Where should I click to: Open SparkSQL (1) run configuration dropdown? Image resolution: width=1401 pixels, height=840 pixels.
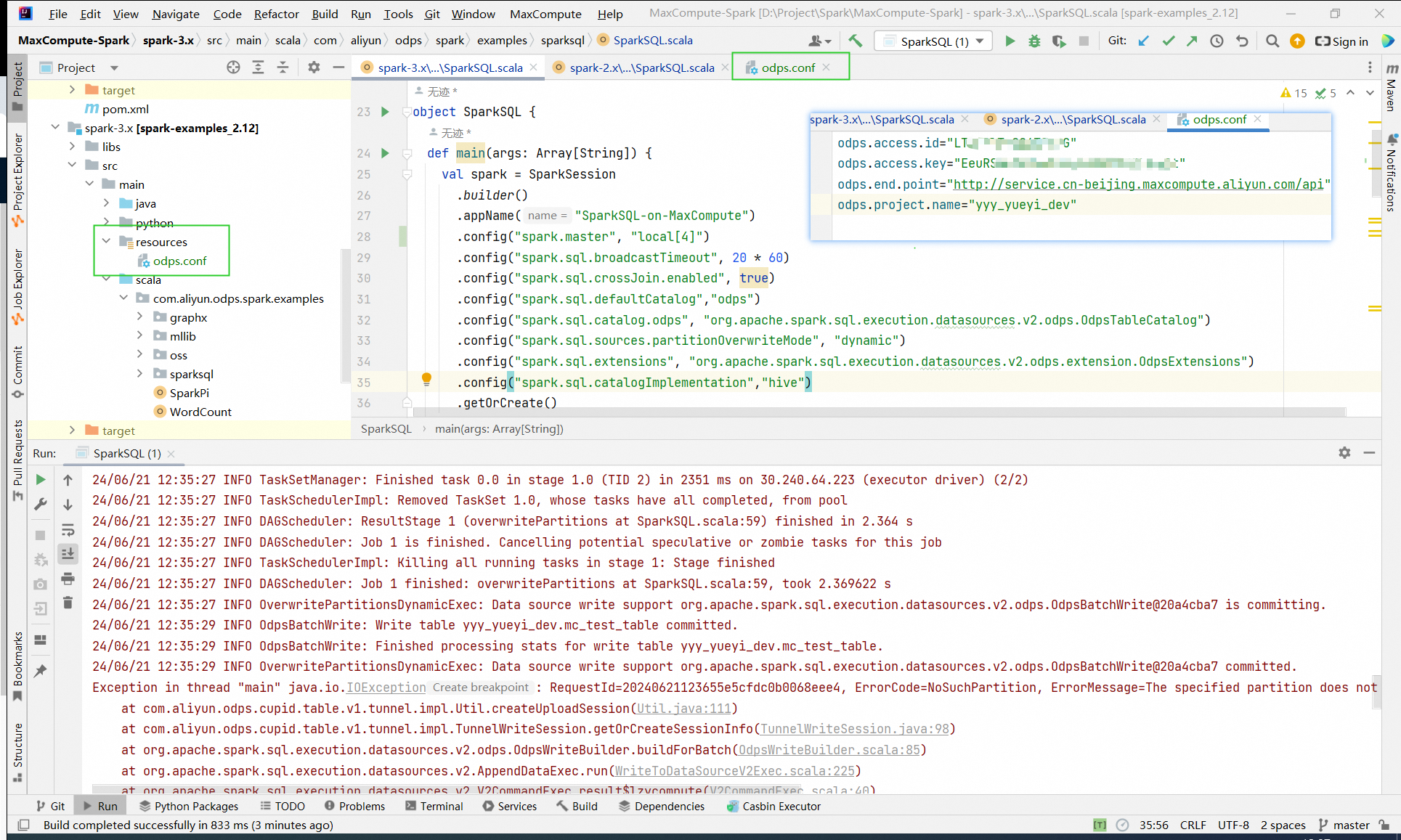pos(934,41)
